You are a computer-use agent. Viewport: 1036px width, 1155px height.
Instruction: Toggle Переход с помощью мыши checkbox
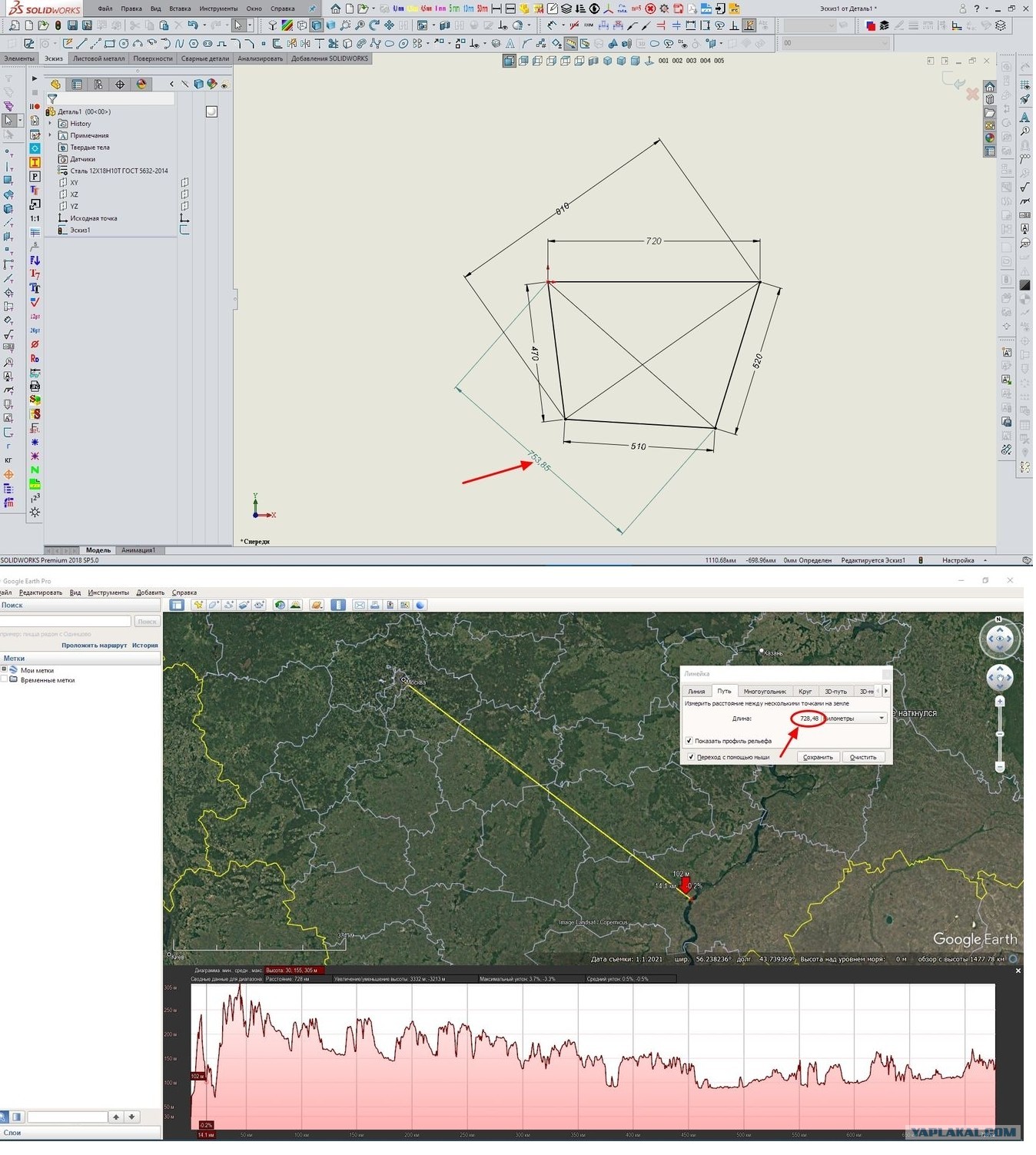(690, 757)
